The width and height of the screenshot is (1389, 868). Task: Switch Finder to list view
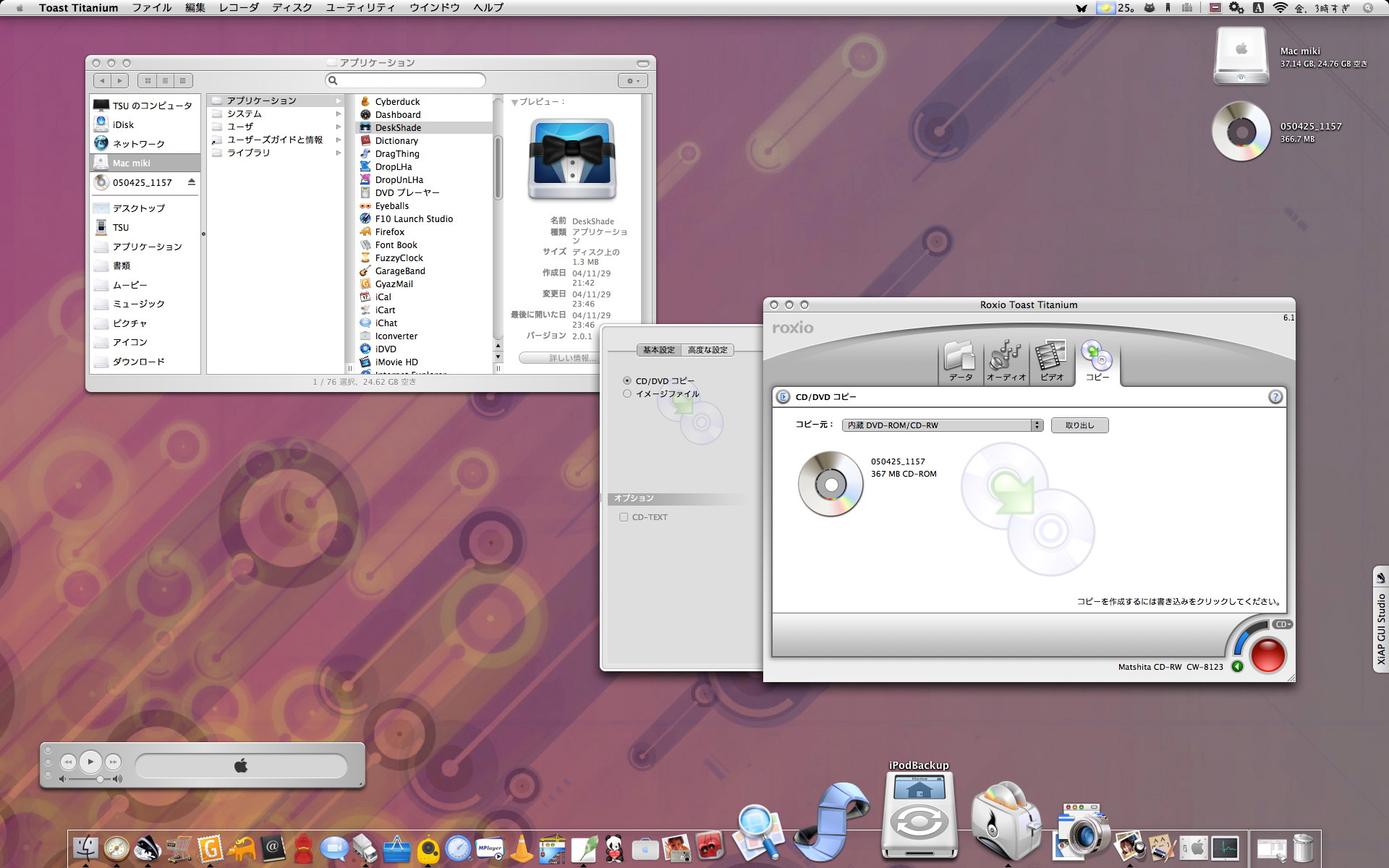(x=165, y=80)
